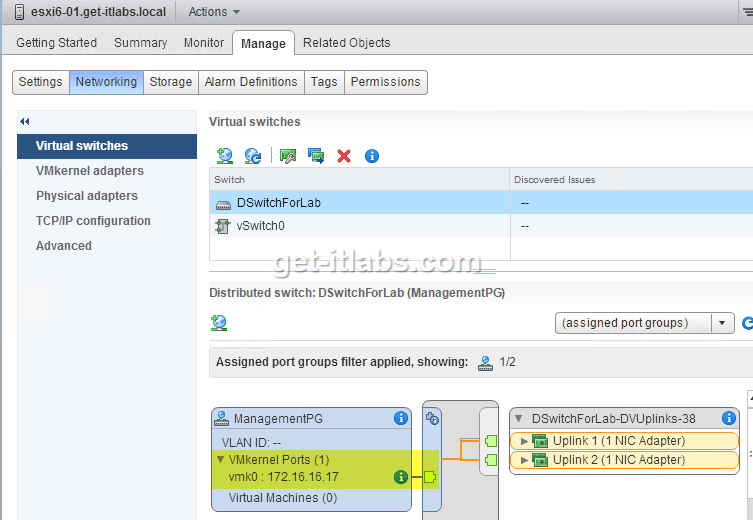Click the Add host networking icon

pyautogui.click(x=224, y=156)
